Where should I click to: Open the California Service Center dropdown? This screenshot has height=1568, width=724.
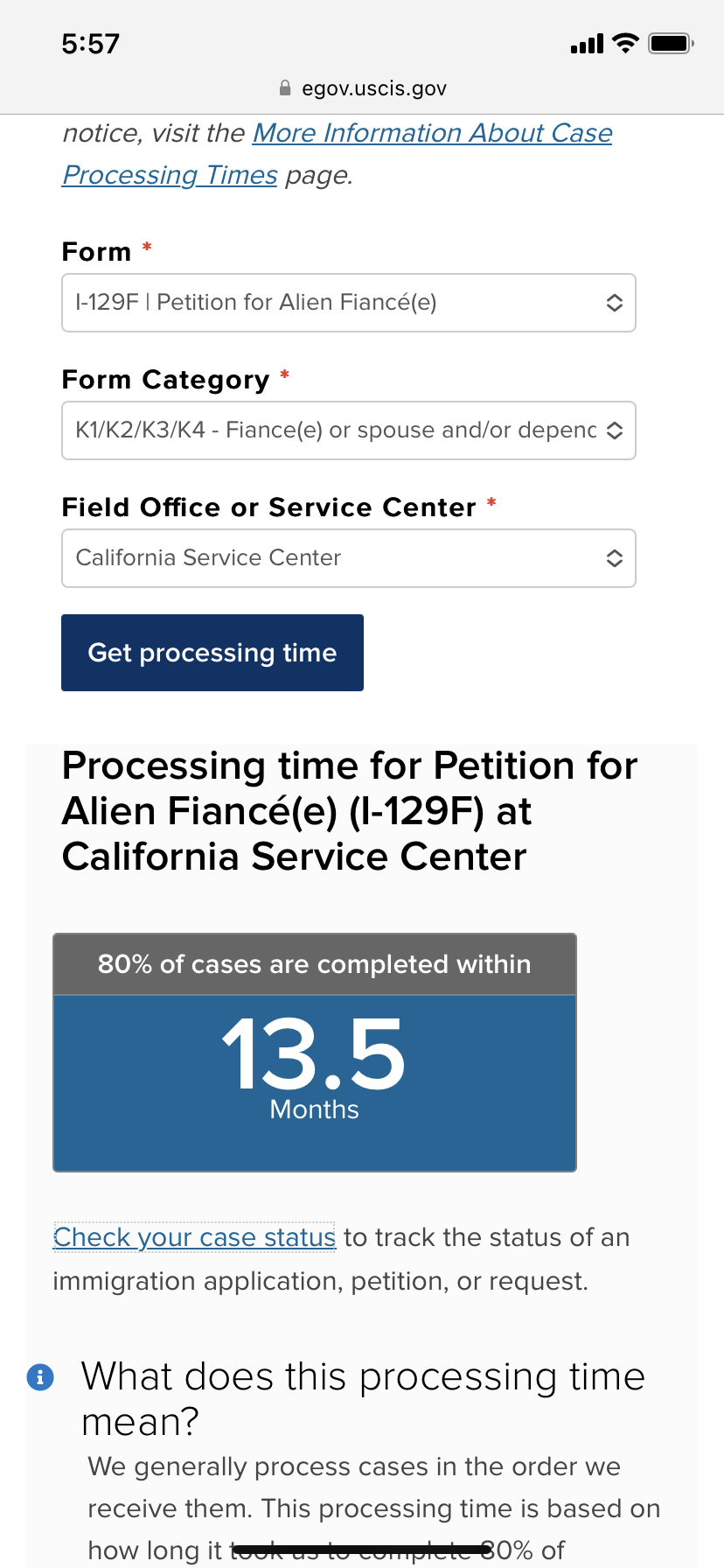pos(349,558)
